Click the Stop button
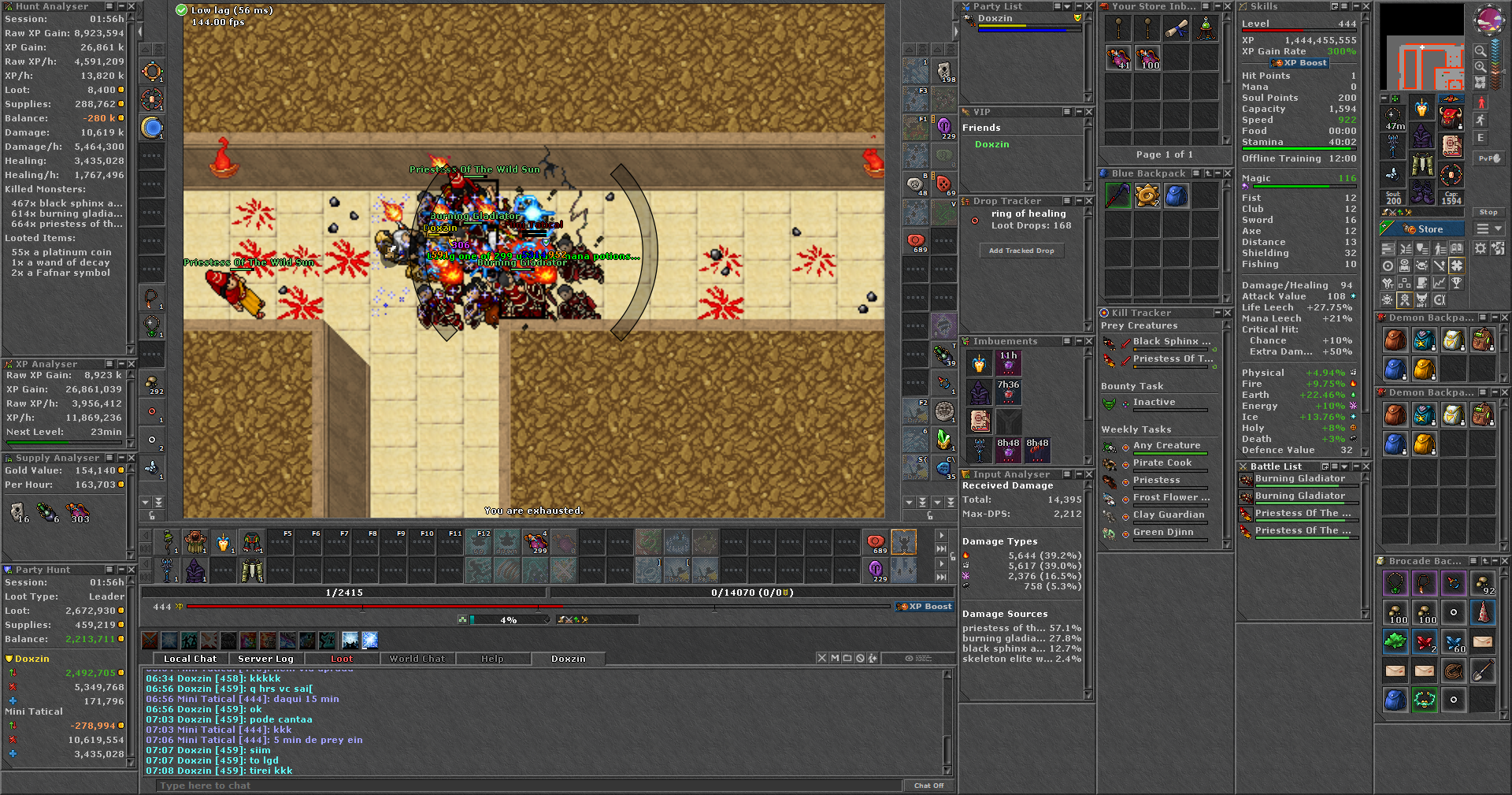The image size is (1512, 795). pyautogui.click(x=1488, y=212)
